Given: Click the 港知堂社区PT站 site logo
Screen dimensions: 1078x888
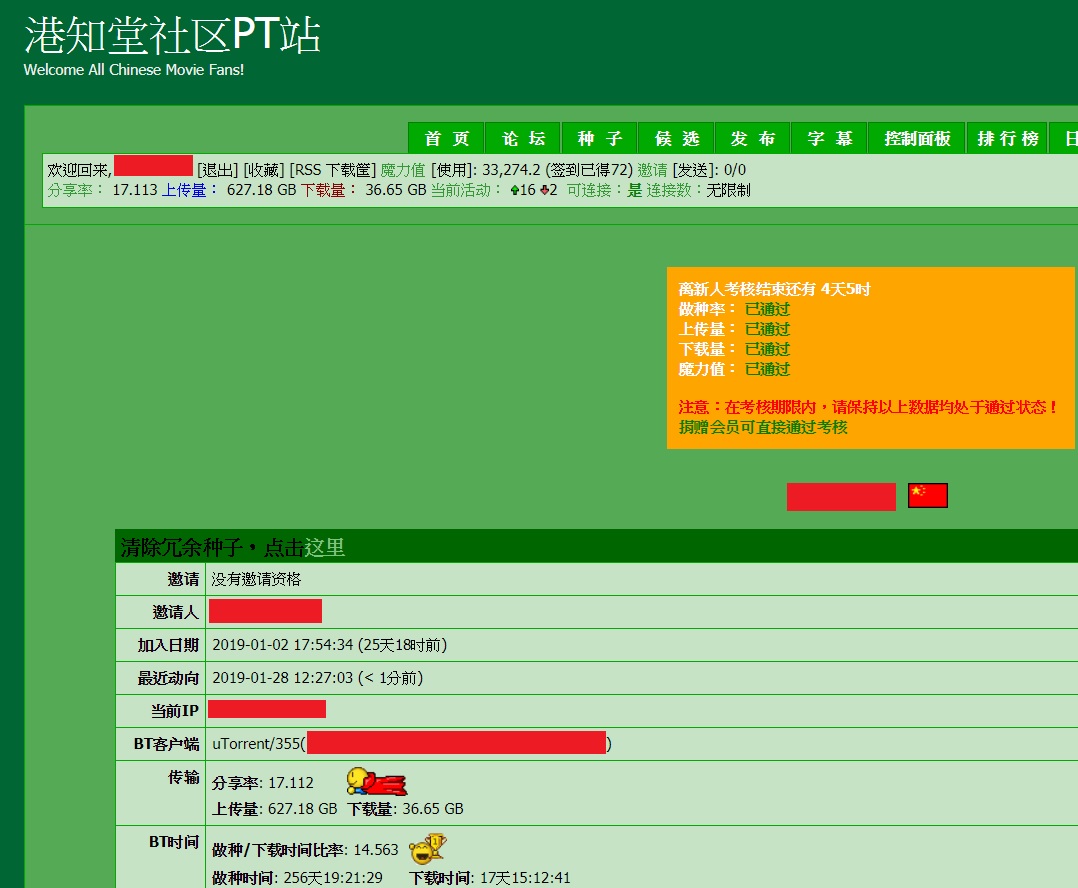Looking at the screenshot, I should 173,35.
